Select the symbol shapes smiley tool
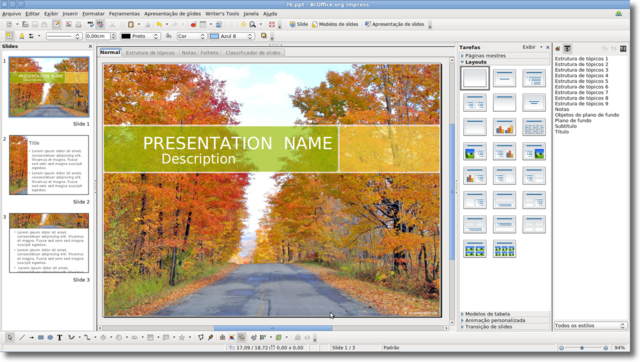This screenshot has width=640, height=362. click(119, 338)
